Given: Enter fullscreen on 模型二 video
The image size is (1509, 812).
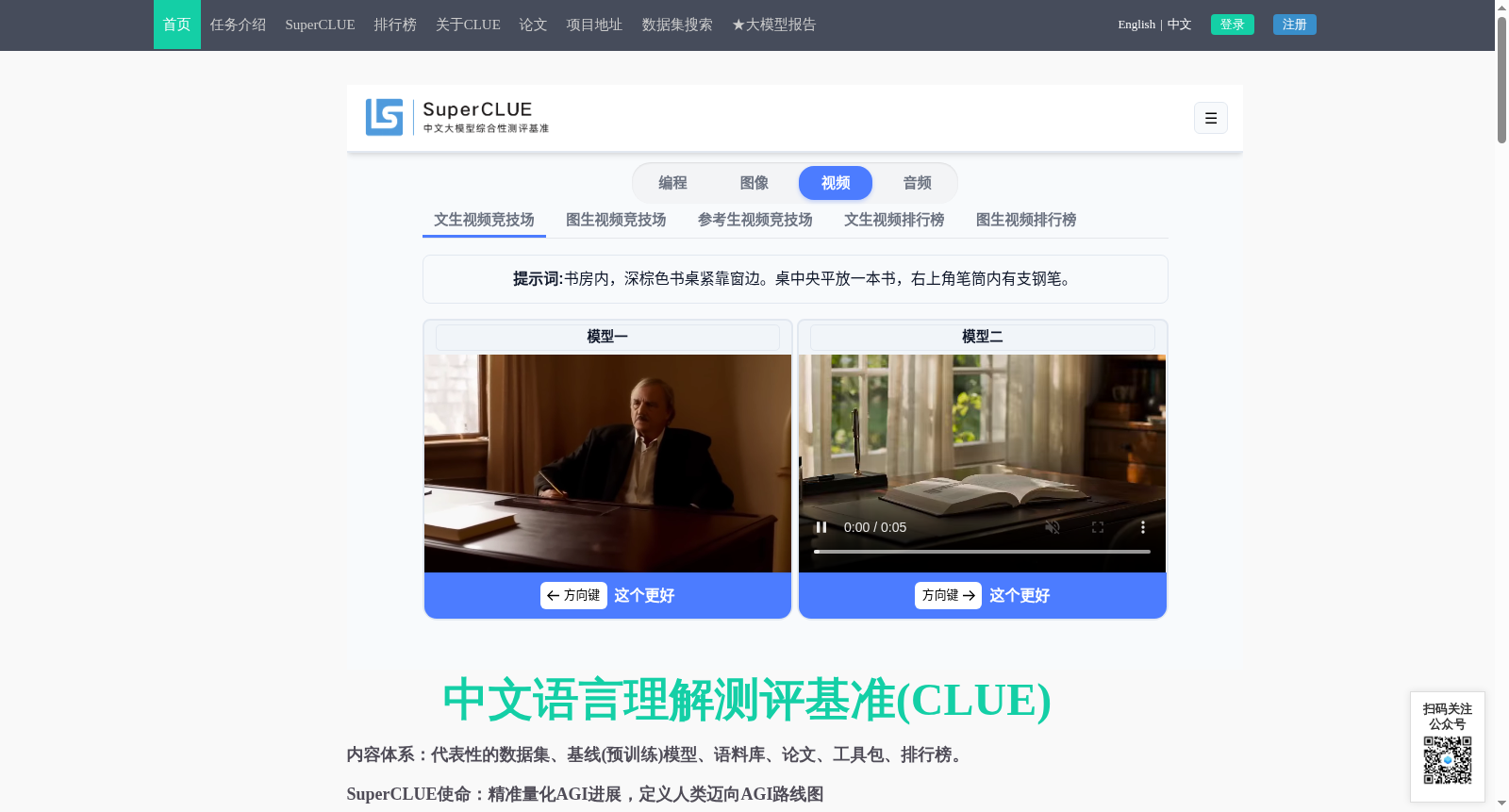Looking at the screenshot, I should tap(1098, 527).
